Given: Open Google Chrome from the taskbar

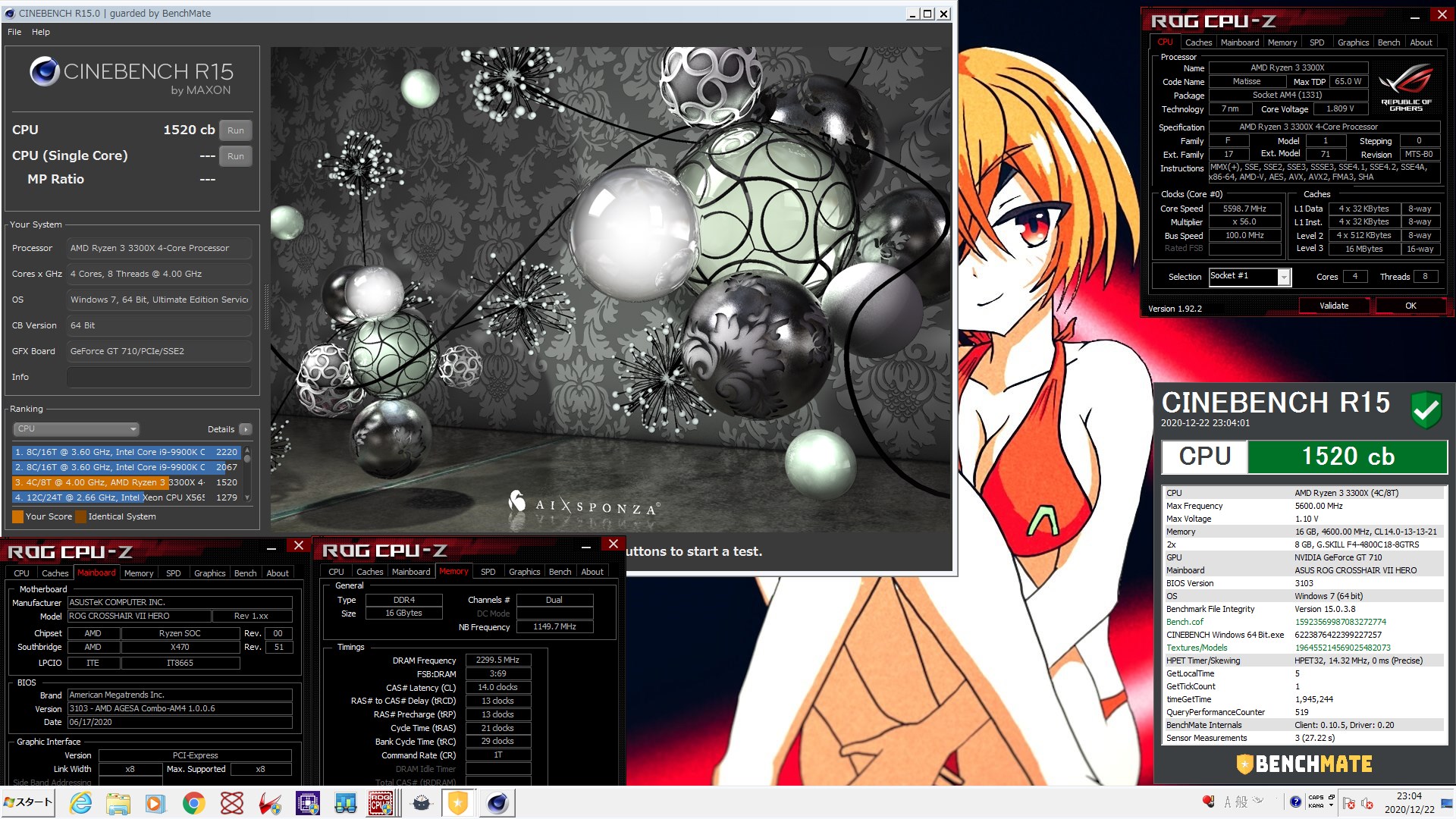Looking at the screenshot, I should (x=193, y=803).
